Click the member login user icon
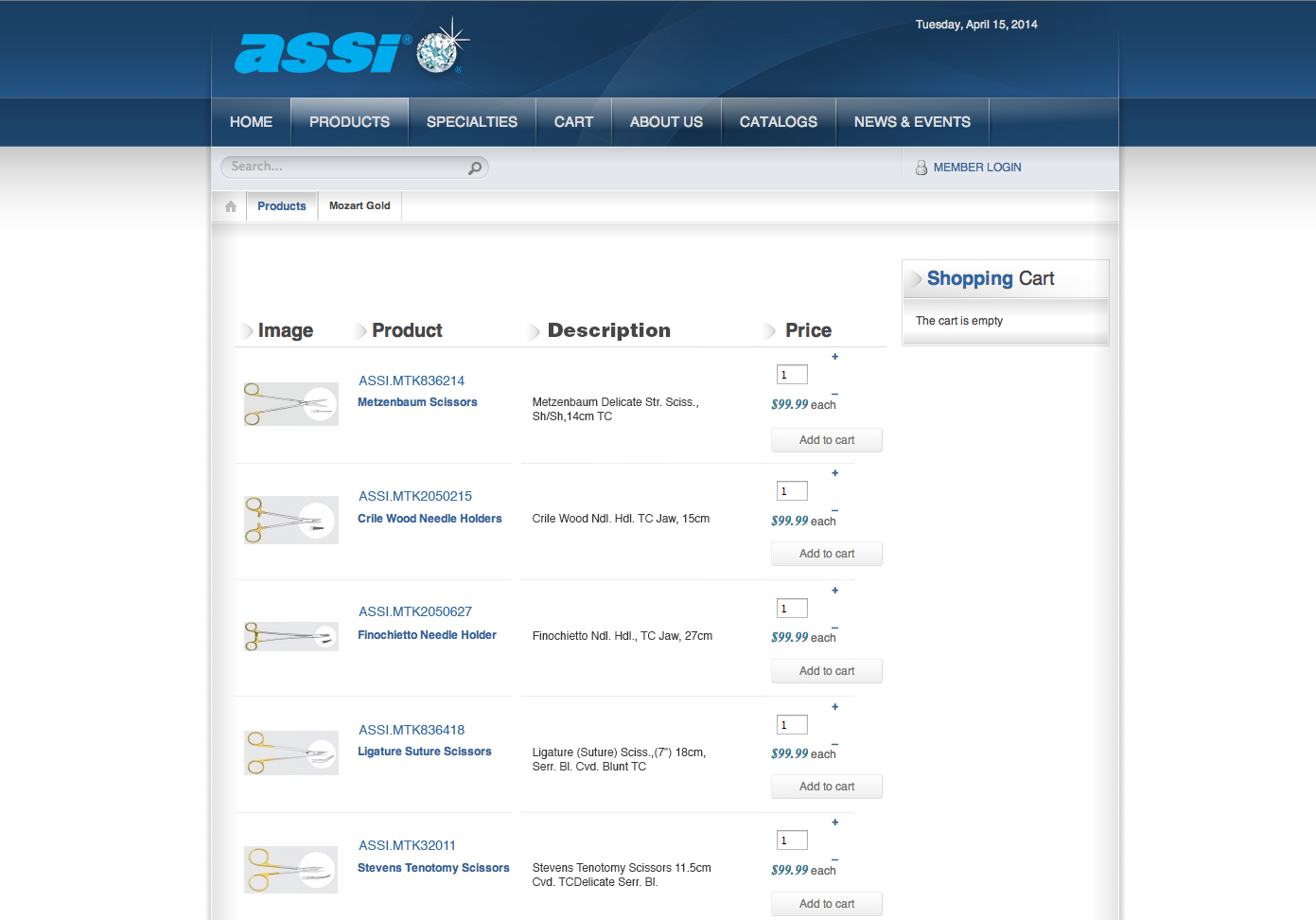Screen dimensions: 1316x920 921,168
